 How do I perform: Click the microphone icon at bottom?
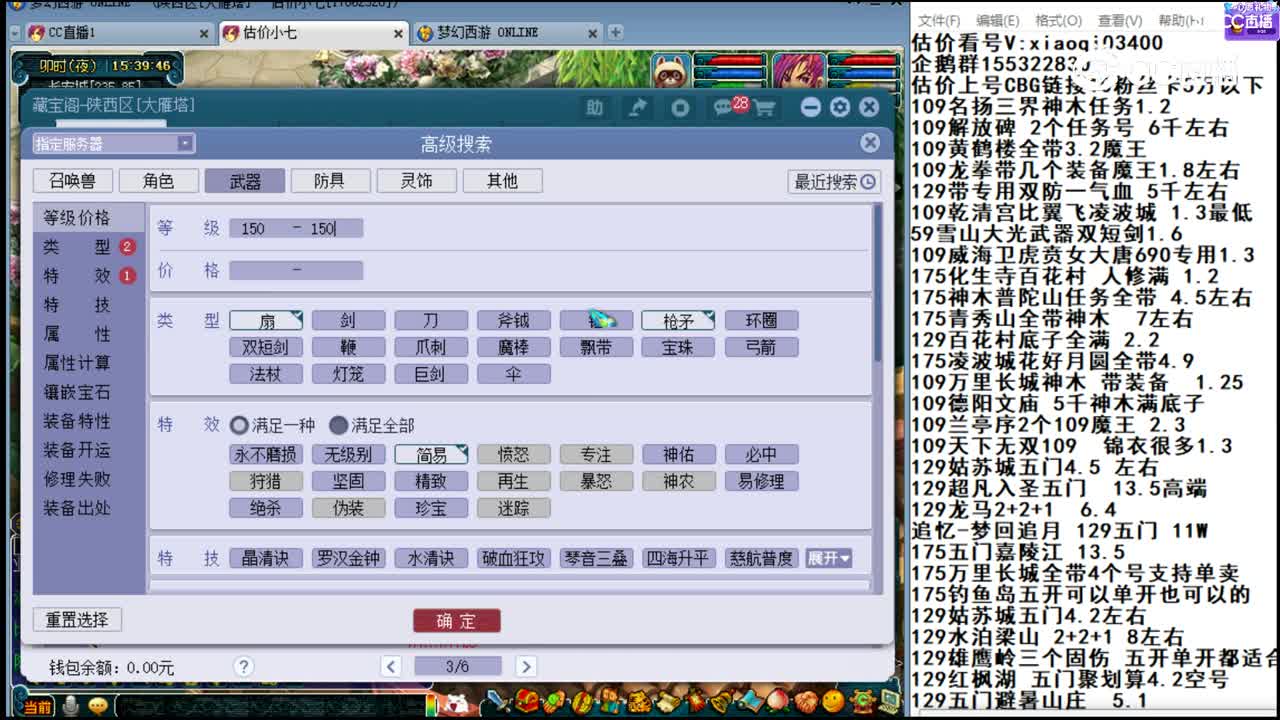(70, 706)
